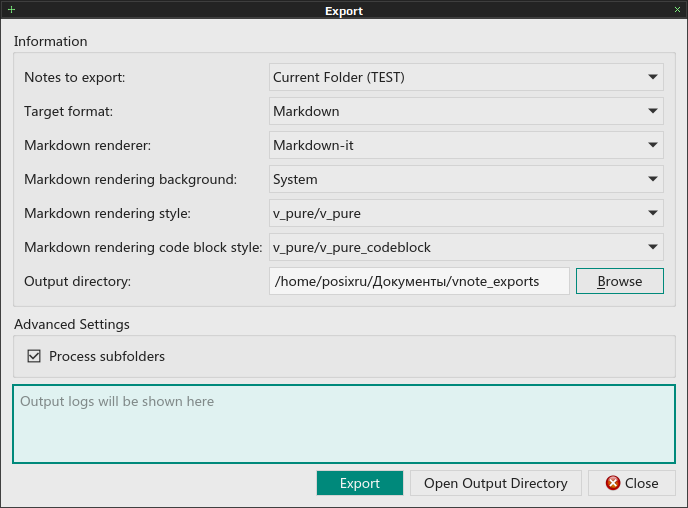Open the Notes to export dropdown

tap(466, 77)
